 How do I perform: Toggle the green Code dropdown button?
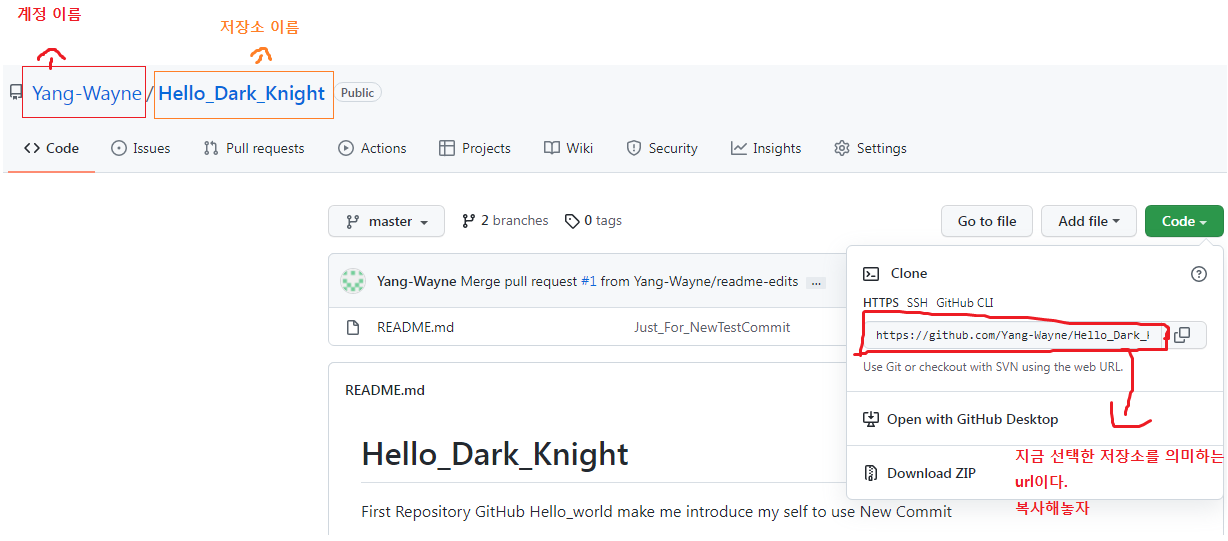(1184, 221)
